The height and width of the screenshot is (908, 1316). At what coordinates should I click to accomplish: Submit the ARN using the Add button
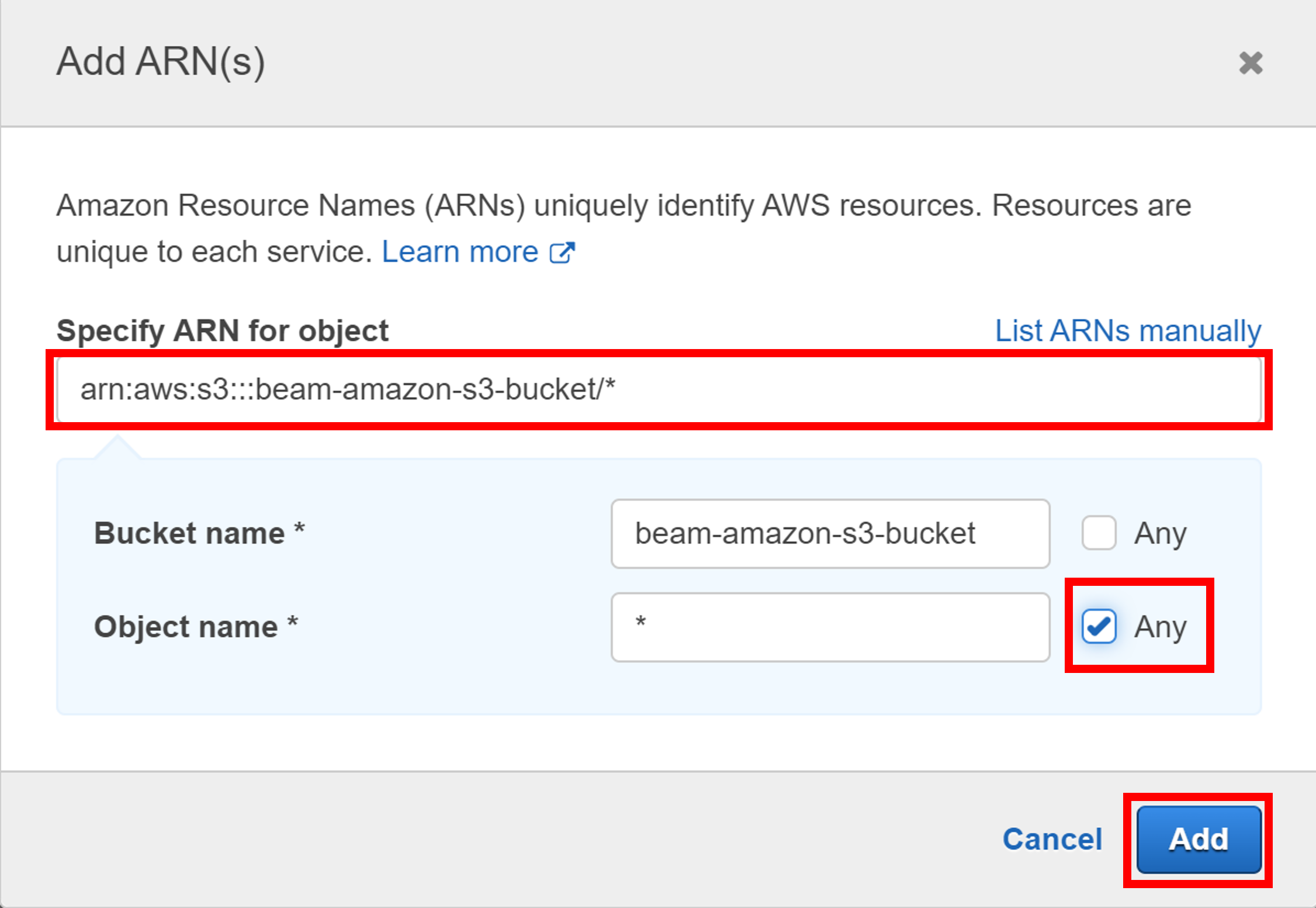pos(1197,838)
